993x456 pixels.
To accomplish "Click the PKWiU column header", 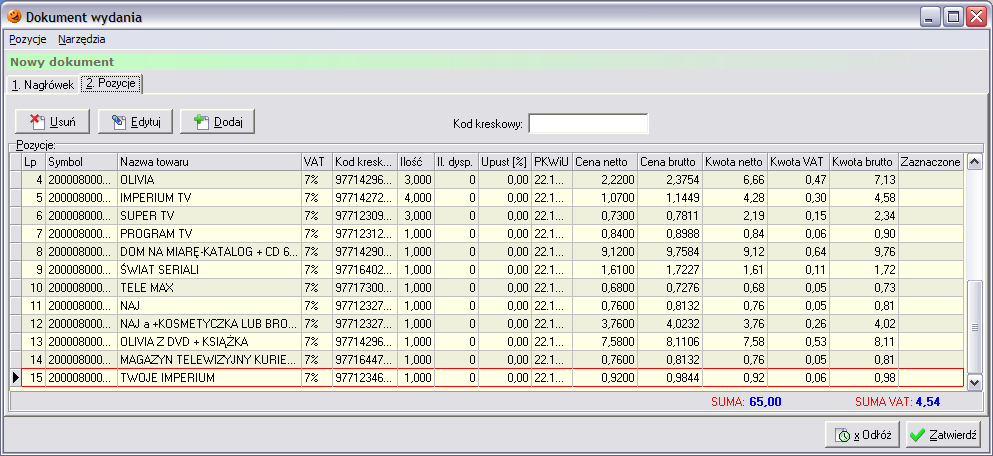I will pos(552,162).
